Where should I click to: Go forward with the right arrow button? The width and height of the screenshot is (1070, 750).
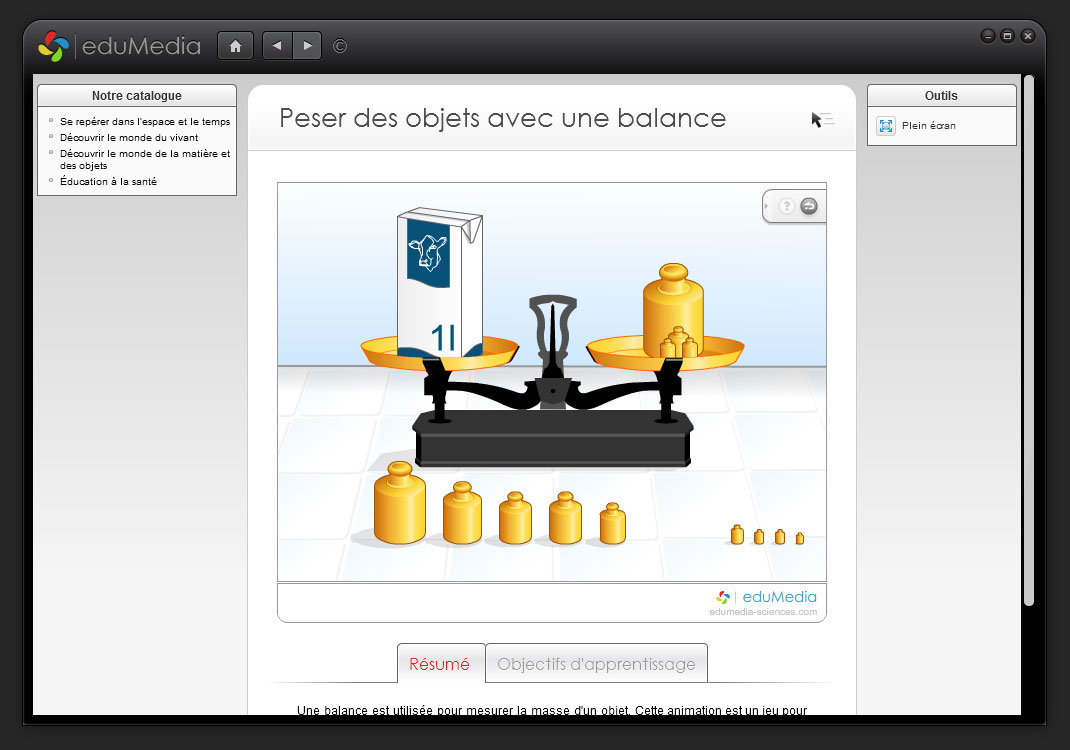307,46
